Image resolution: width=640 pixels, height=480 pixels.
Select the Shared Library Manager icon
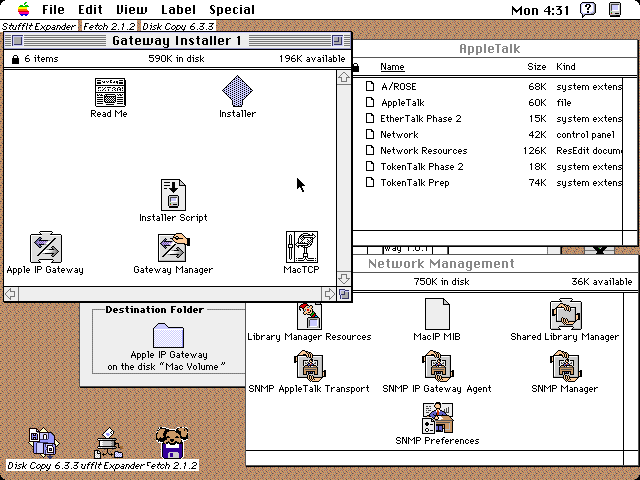coord(565,314)
